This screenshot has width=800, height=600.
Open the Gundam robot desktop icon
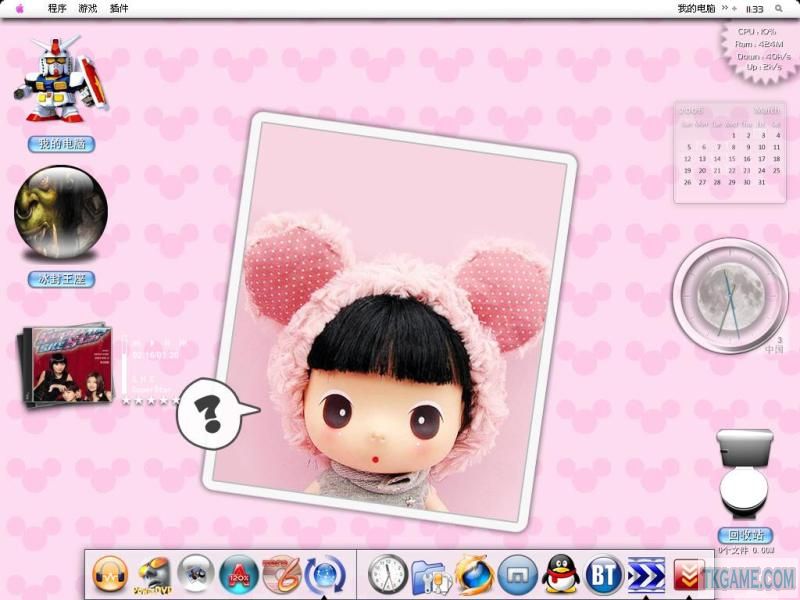coord(60,79)
